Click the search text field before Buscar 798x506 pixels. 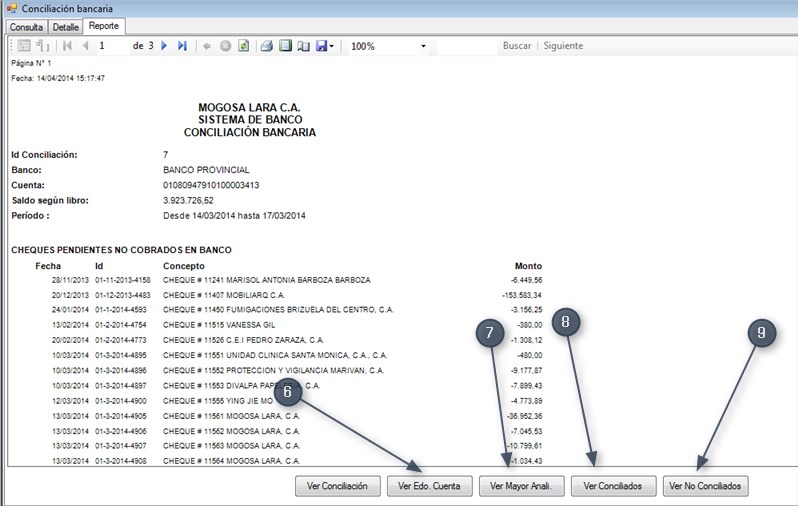click(x=466, y=46)
